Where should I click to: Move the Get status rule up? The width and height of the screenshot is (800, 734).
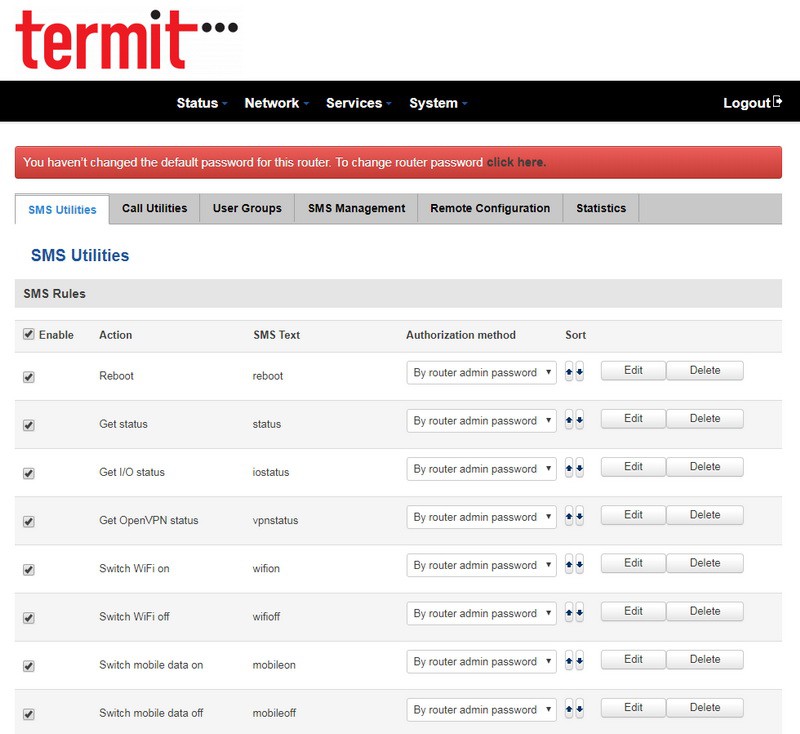coord(569,421)
